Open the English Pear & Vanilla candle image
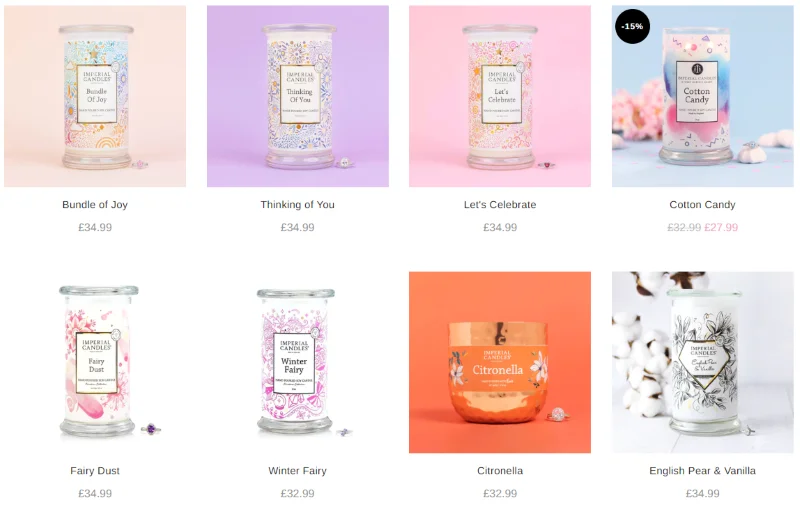This screenshot has width=800, height=505. (x=703, y=362)
